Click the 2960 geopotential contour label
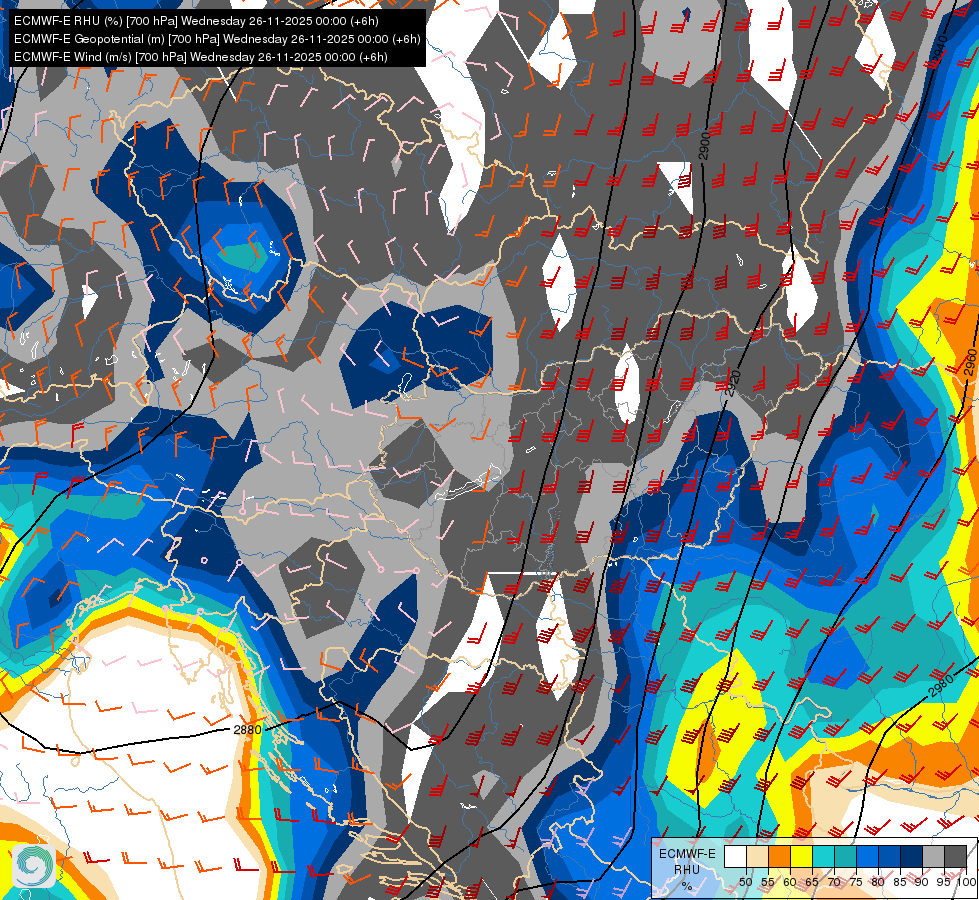This screenshot has height=900, width=979. coord(970,362)
